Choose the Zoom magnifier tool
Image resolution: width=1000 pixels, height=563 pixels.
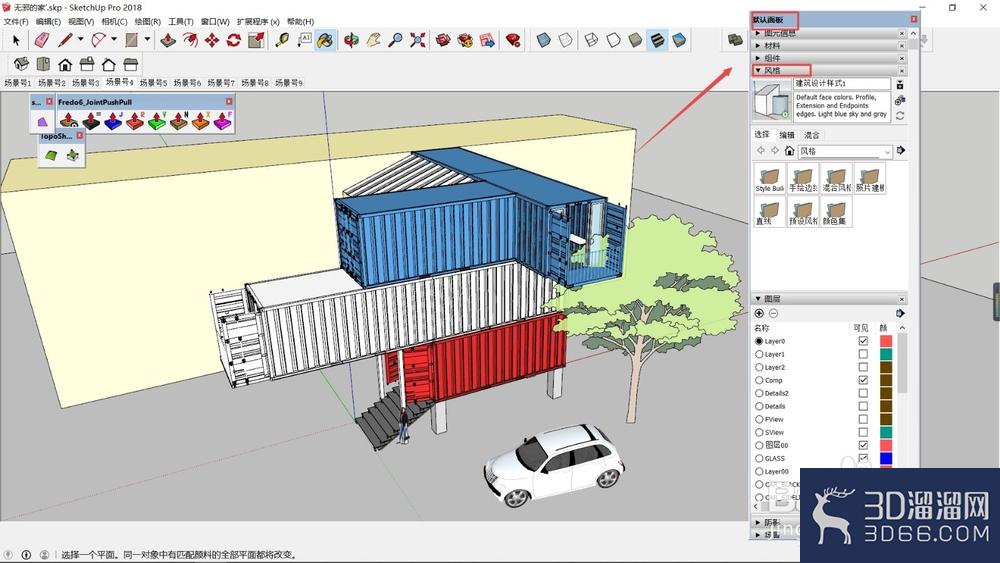pos(395,41)
